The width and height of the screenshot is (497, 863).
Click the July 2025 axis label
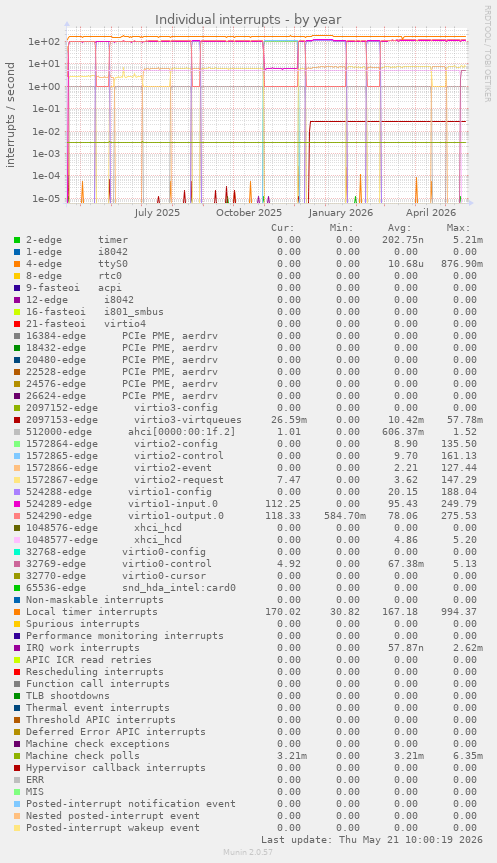[157, 213]
